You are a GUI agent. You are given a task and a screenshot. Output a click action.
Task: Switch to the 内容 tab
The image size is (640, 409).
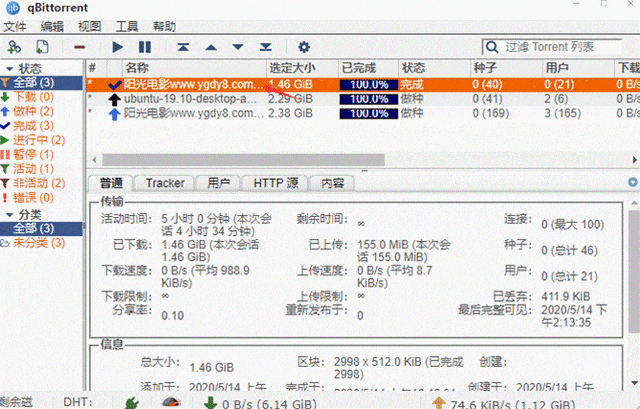point(333,183)
